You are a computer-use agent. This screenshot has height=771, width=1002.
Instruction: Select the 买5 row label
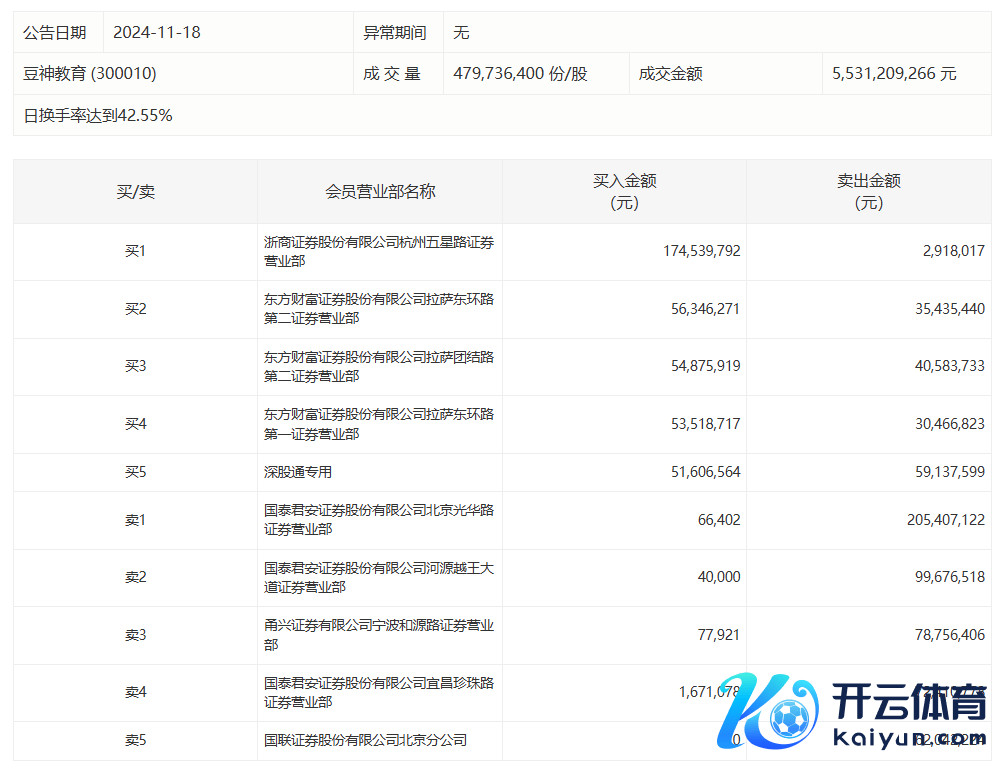click(x=135, y=472)
